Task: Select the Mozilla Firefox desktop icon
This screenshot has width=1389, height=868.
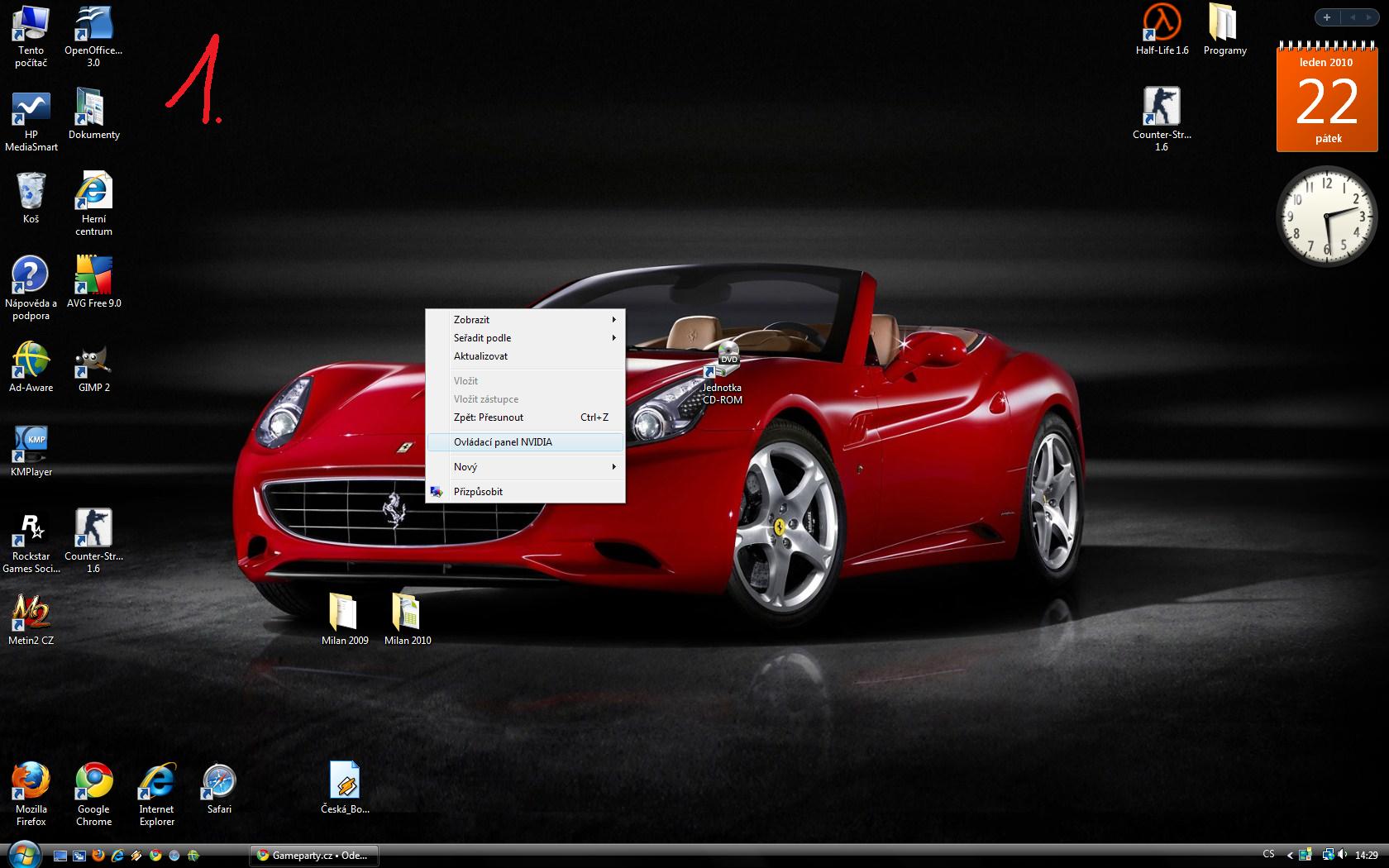Action: coord(31,794)
